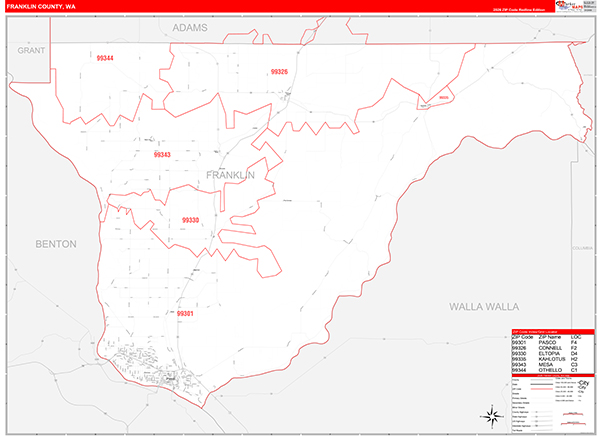Screen dimensions: 600x436
Task: Click the compass rose icon
Action: [492, 416]
